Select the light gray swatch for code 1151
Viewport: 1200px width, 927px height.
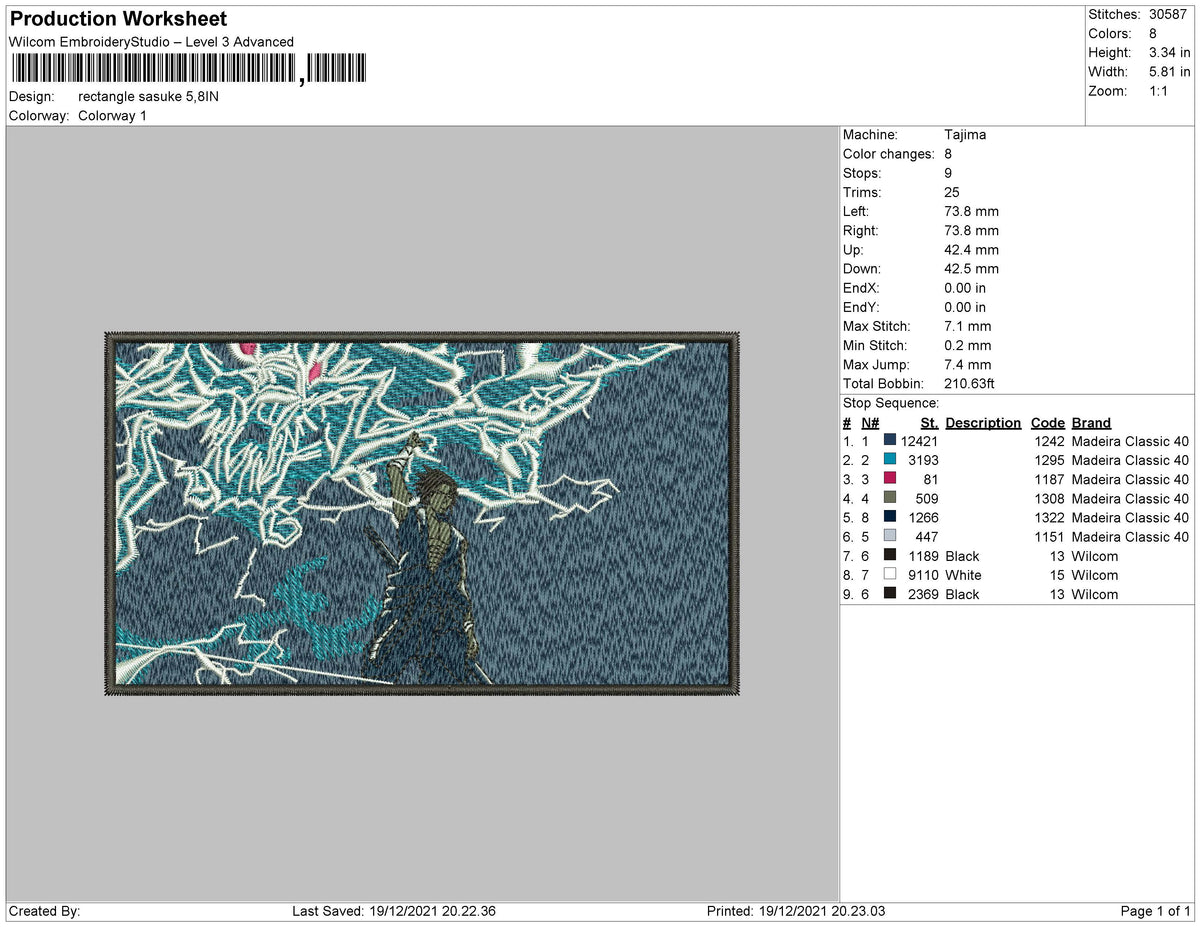pyautogui.click(x=890, y=536)
